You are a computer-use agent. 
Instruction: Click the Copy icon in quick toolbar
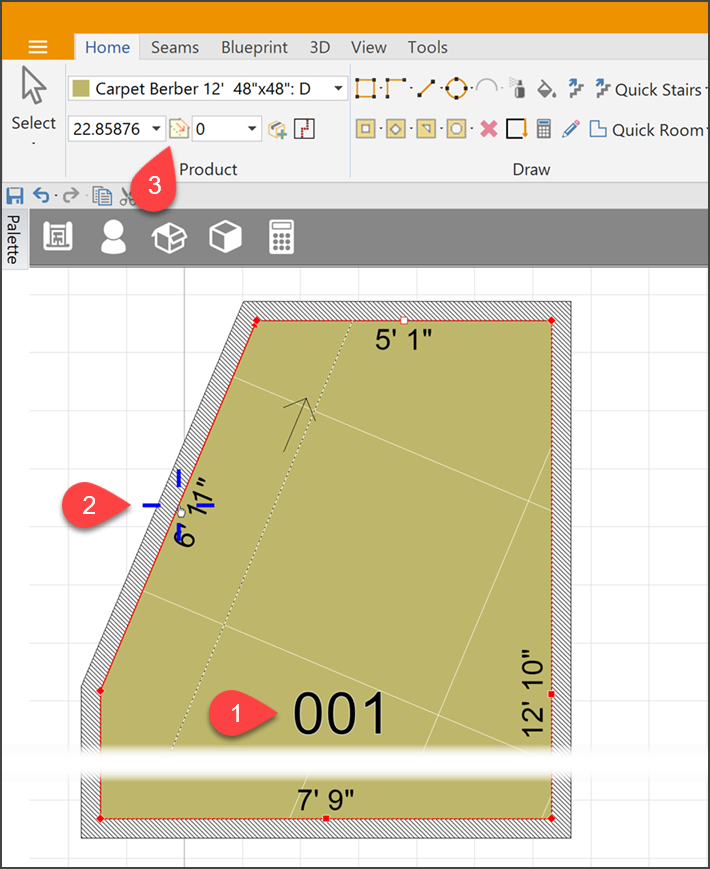pyautogui.click(x=102, y=196)
